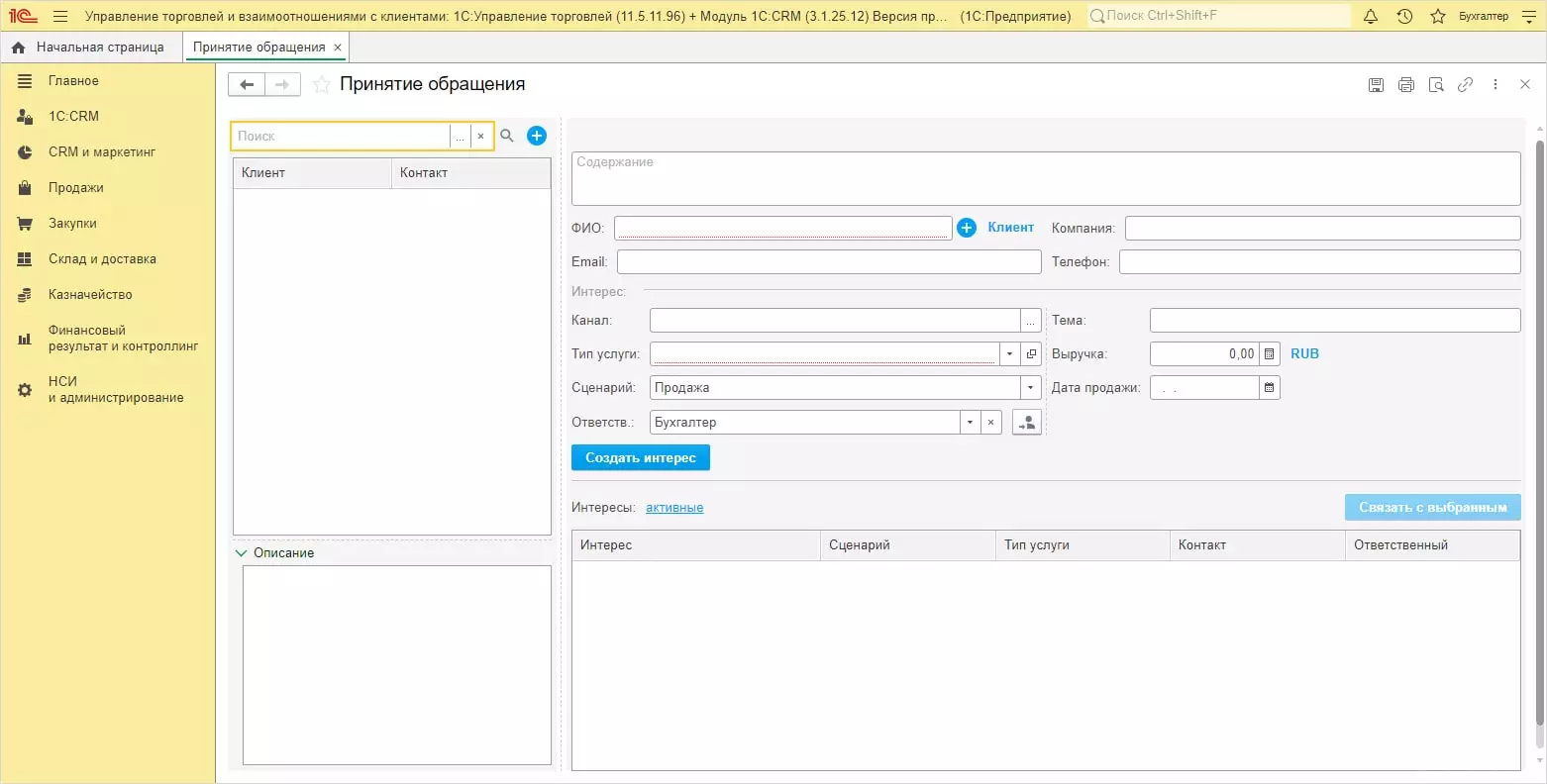Clear the Ответств. field with X button
1547x784 pixels.
pos(990,423)
